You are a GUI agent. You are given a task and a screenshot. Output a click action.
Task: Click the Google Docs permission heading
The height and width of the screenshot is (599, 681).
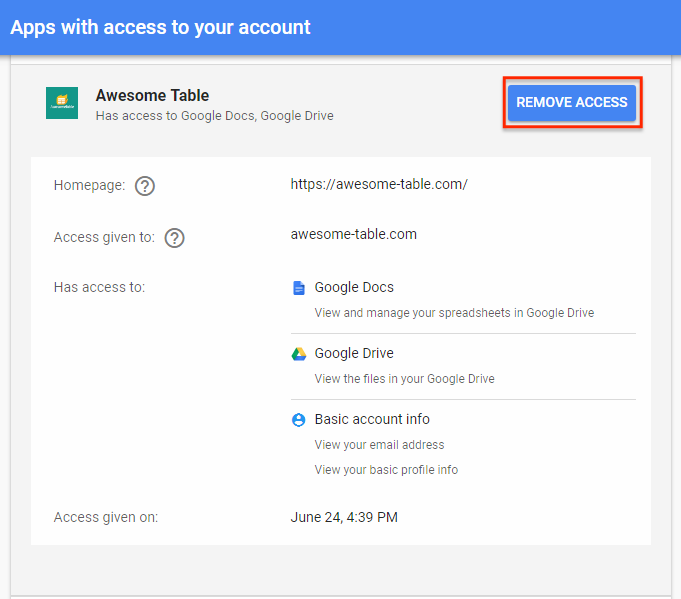(x=354, y=287)
